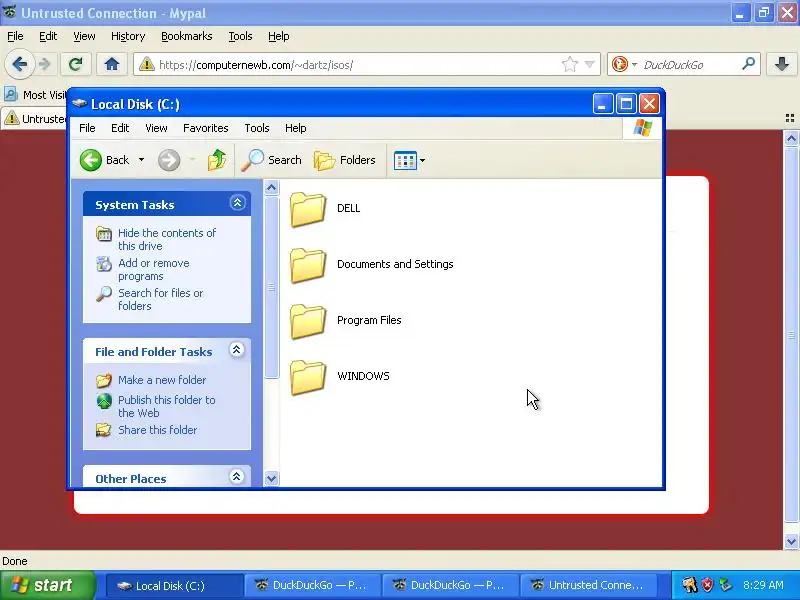Go up one folder level
The width and height of the screenshot is (800, 600).
pyautogui.click(x=217, y=160)
